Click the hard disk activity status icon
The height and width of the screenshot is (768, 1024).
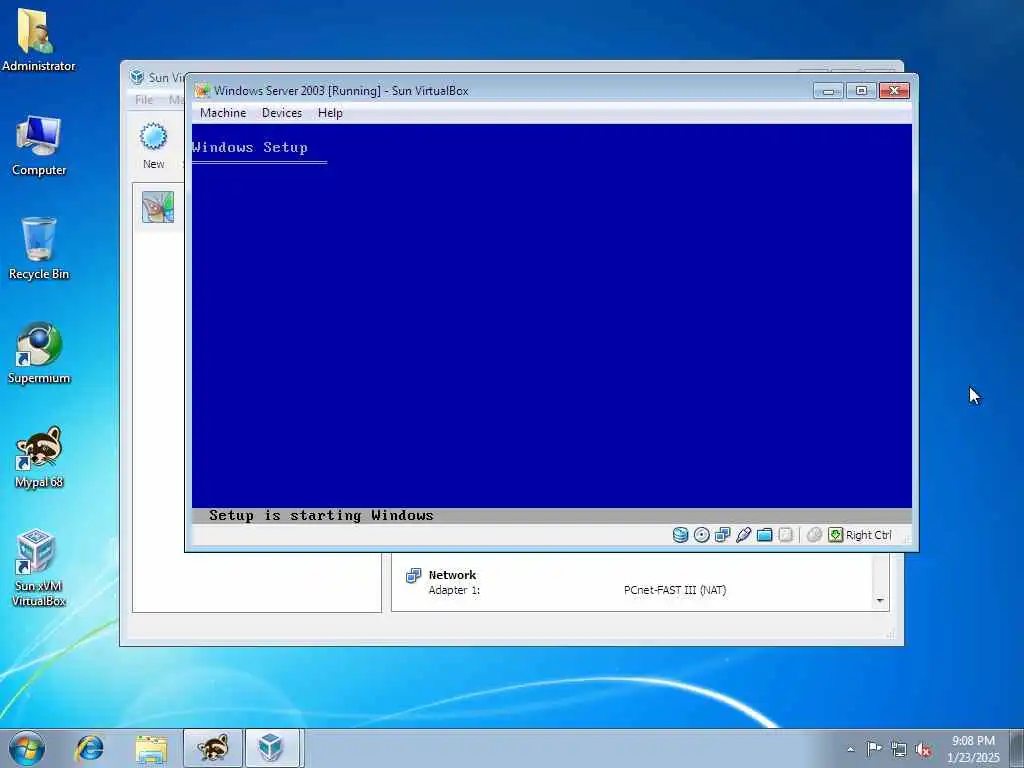click(x=680, y=535)
